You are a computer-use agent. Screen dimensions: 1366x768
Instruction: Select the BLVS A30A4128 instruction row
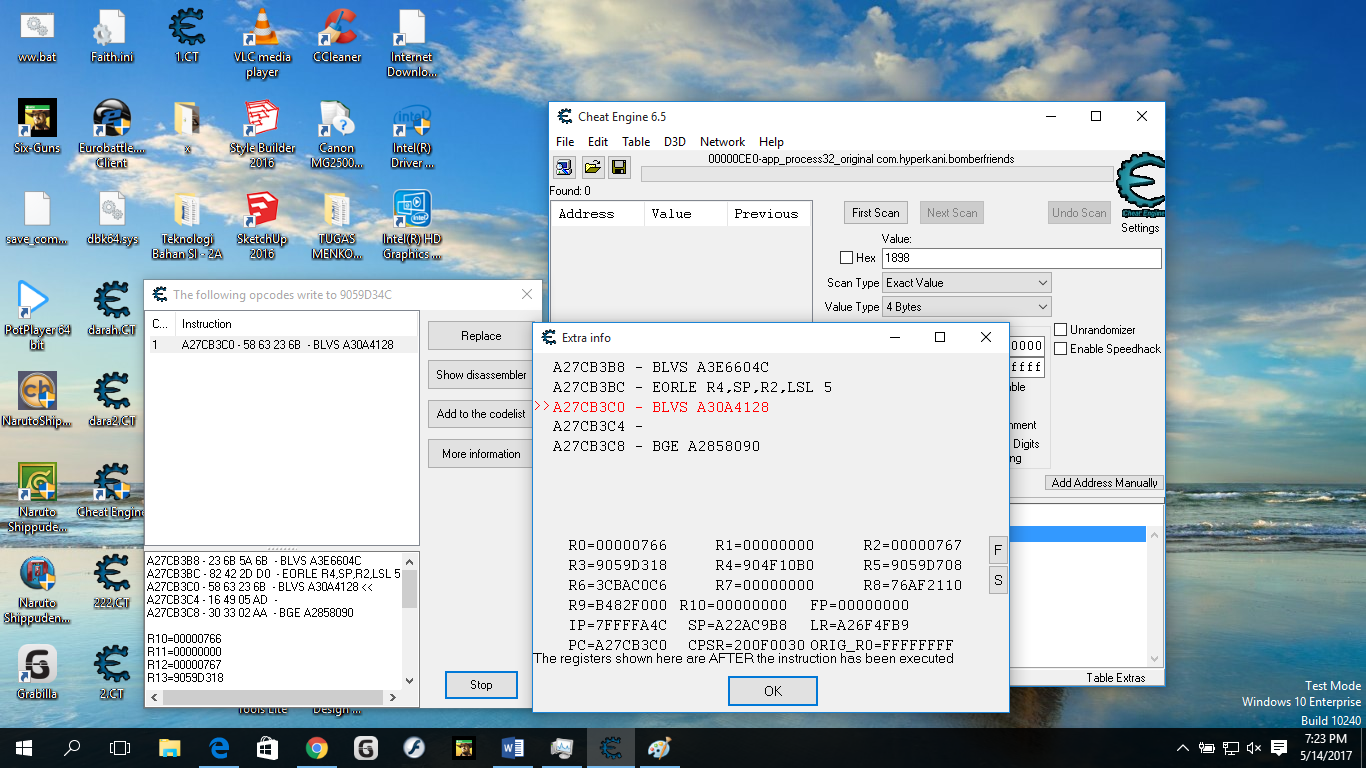[x=283, y=345]
